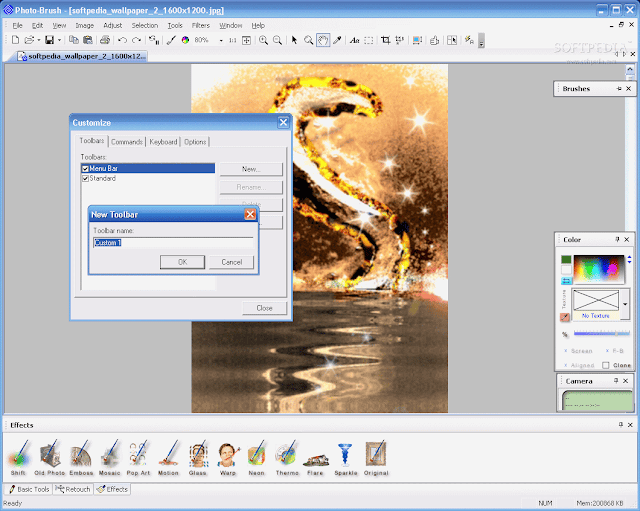Select the Crop tool icon
Viewport: 640px width, 511px height.
click(x=385, y=40)
